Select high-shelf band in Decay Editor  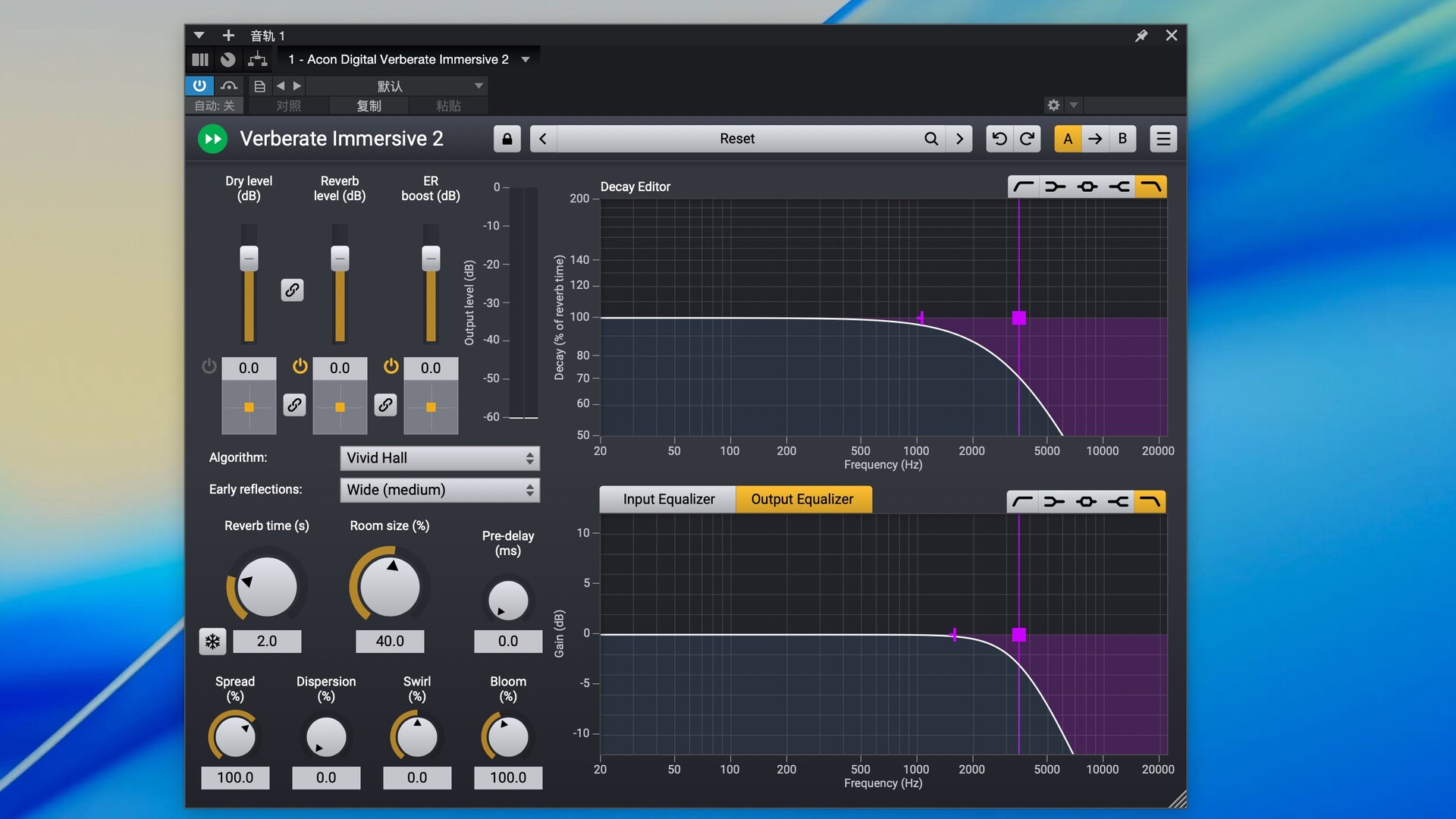point(1119,187)
